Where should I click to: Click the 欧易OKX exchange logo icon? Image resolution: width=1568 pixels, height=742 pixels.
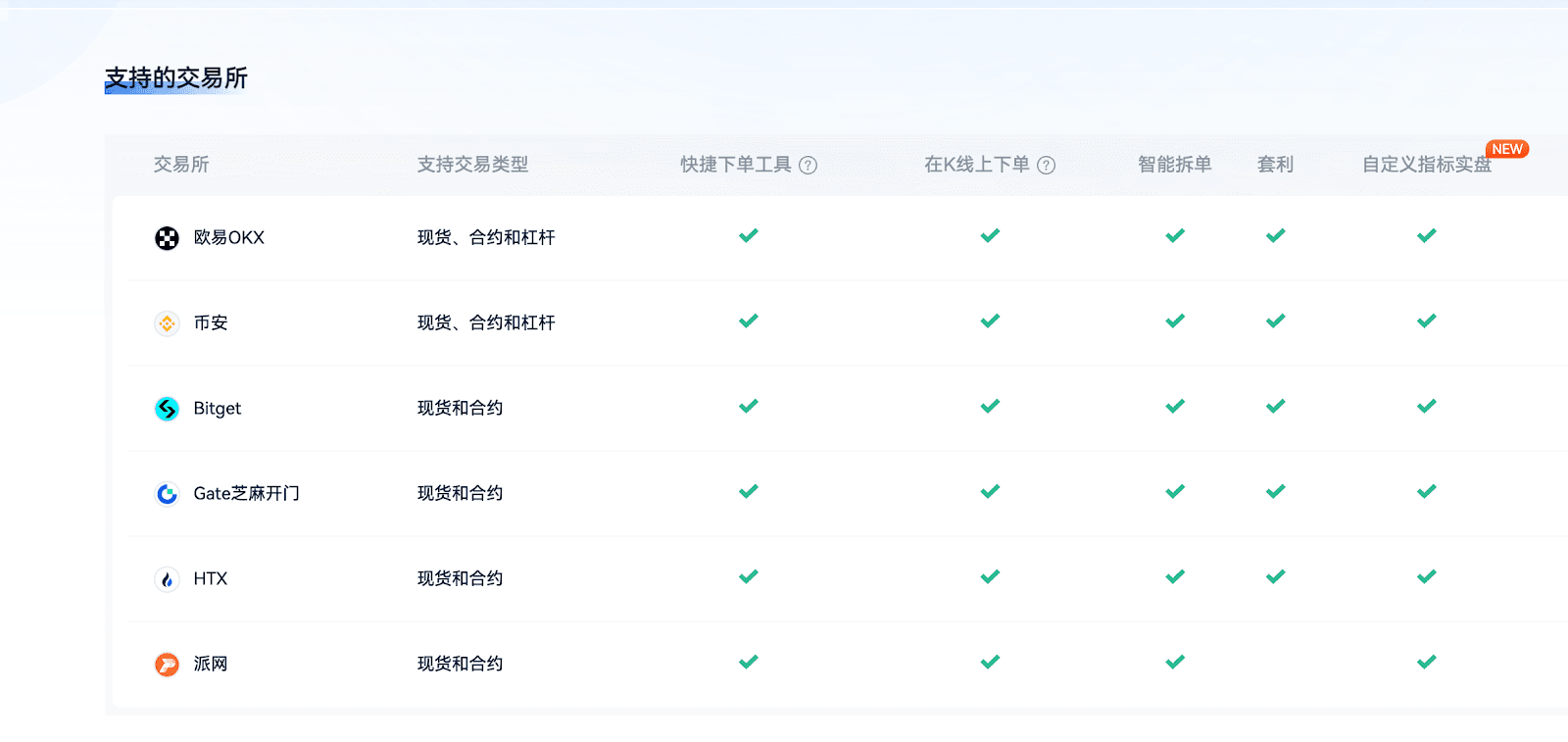pos(168,238)
